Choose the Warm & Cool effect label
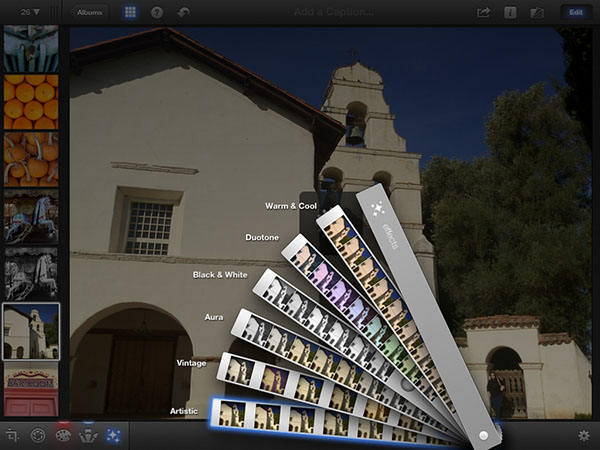Screen dimensions: 600x450 [291, 206]
